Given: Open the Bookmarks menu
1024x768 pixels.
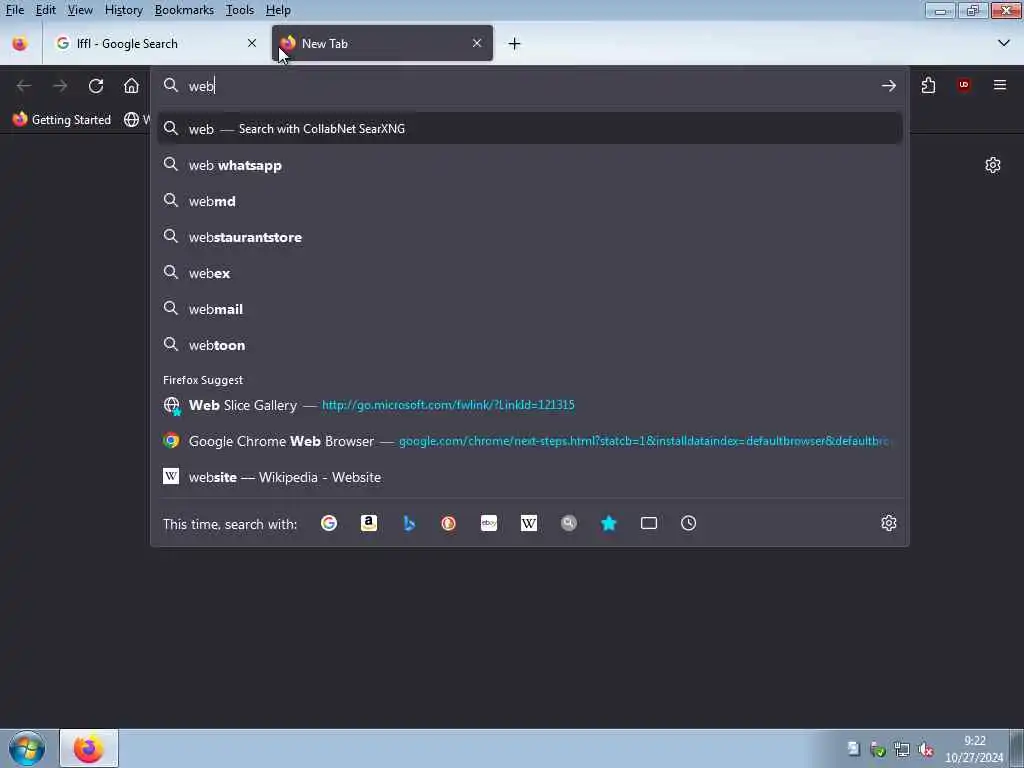Looking at the screenshot, I should pos(184,10).
